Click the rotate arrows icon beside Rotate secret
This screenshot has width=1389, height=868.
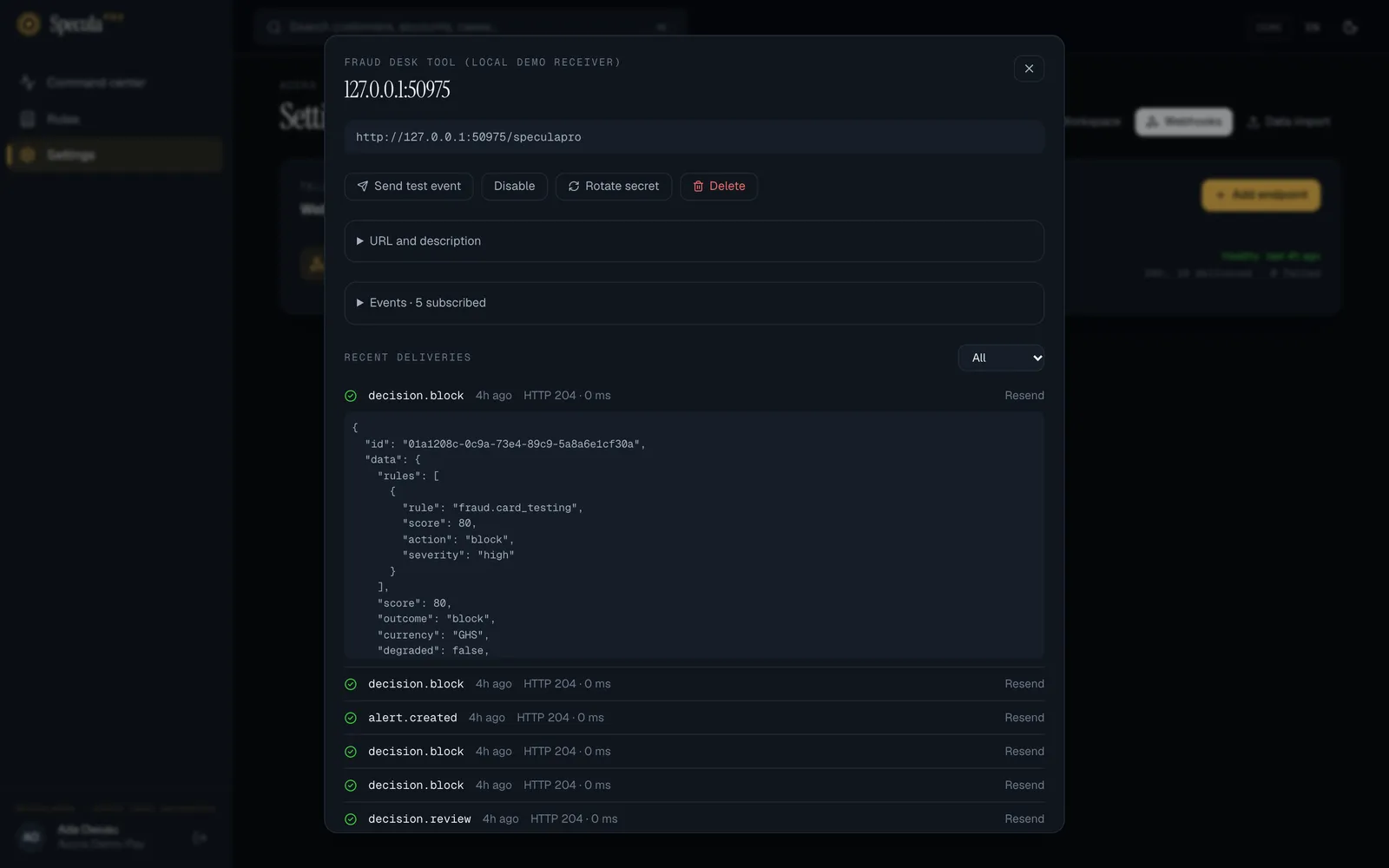(574, 187)
